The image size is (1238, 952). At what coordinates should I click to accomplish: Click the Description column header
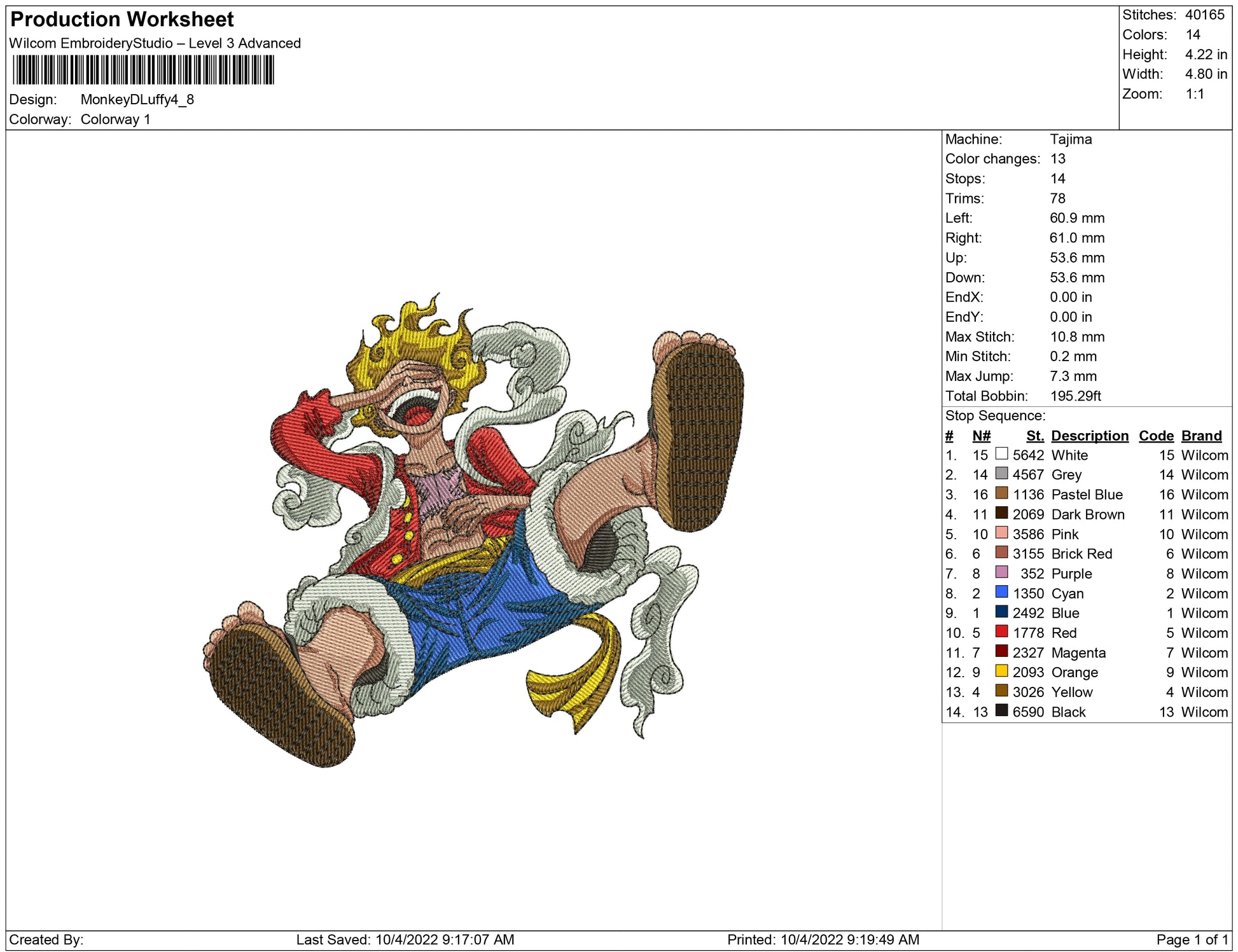(1089, 436)
